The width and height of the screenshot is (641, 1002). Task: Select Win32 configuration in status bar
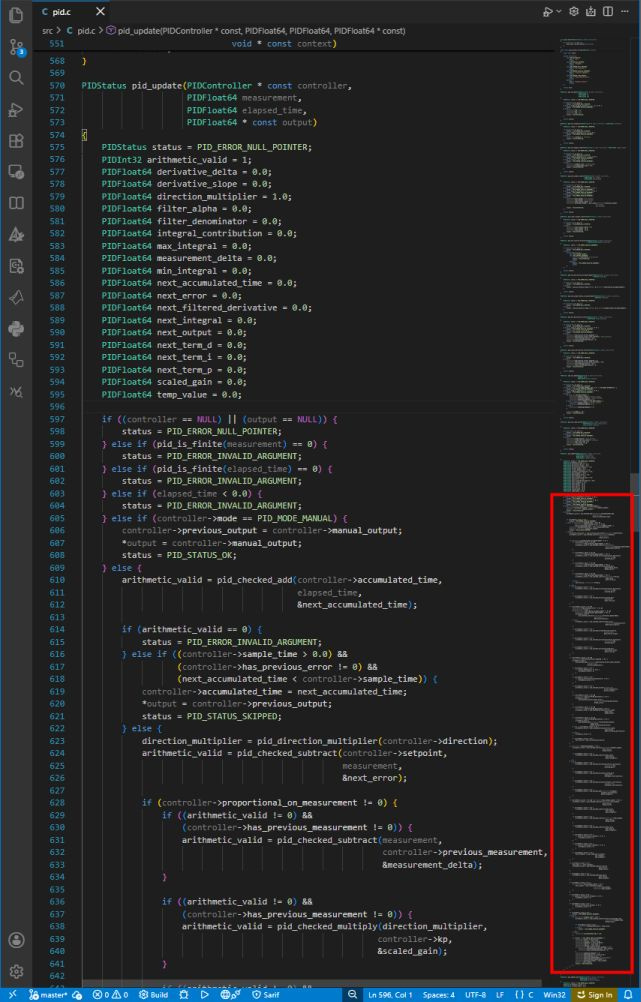(555, 994)
